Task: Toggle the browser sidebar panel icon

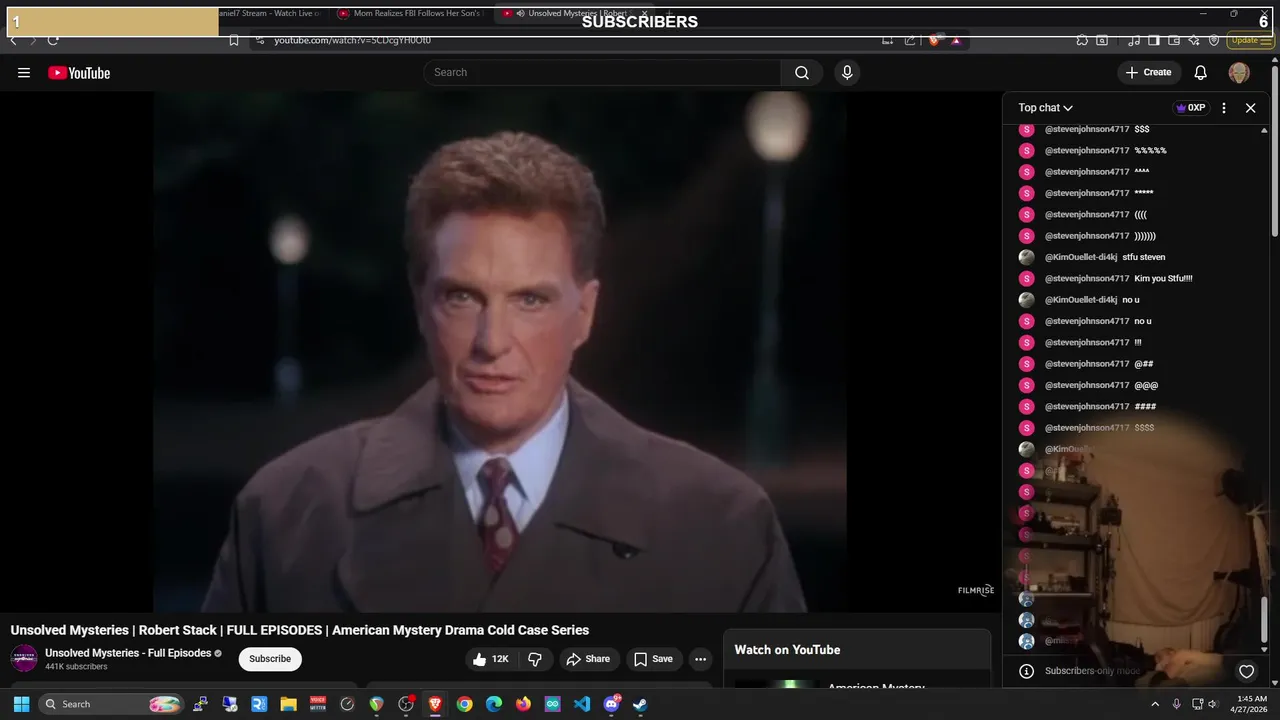Action: click(x=1153, y=40)
